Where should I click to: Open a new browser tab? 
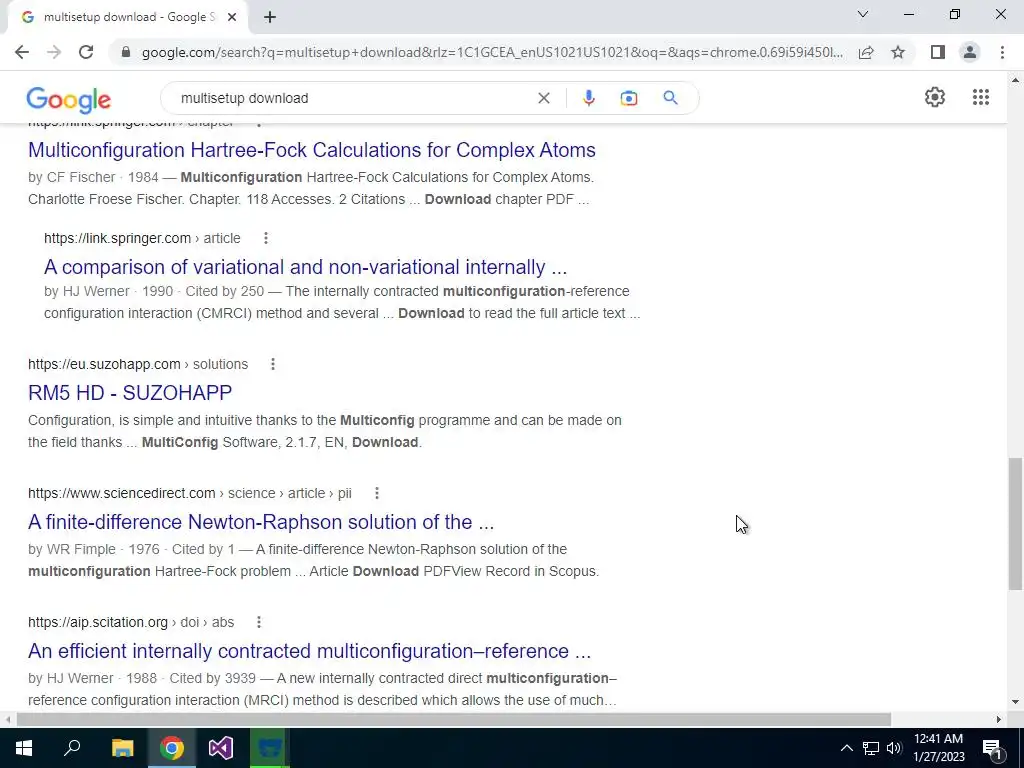(270, 17)
